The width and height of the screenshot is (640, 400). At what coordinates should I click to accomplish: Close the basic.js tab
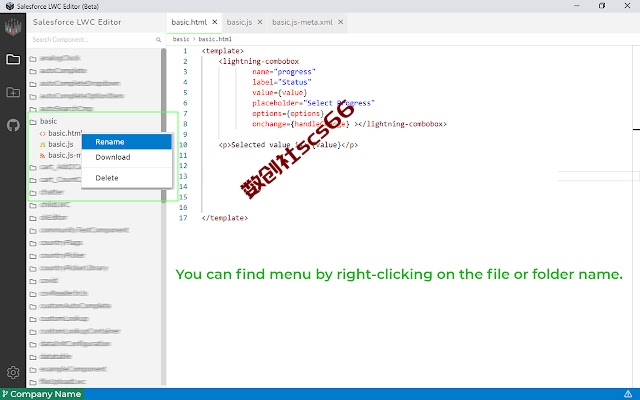click(260, 22)
